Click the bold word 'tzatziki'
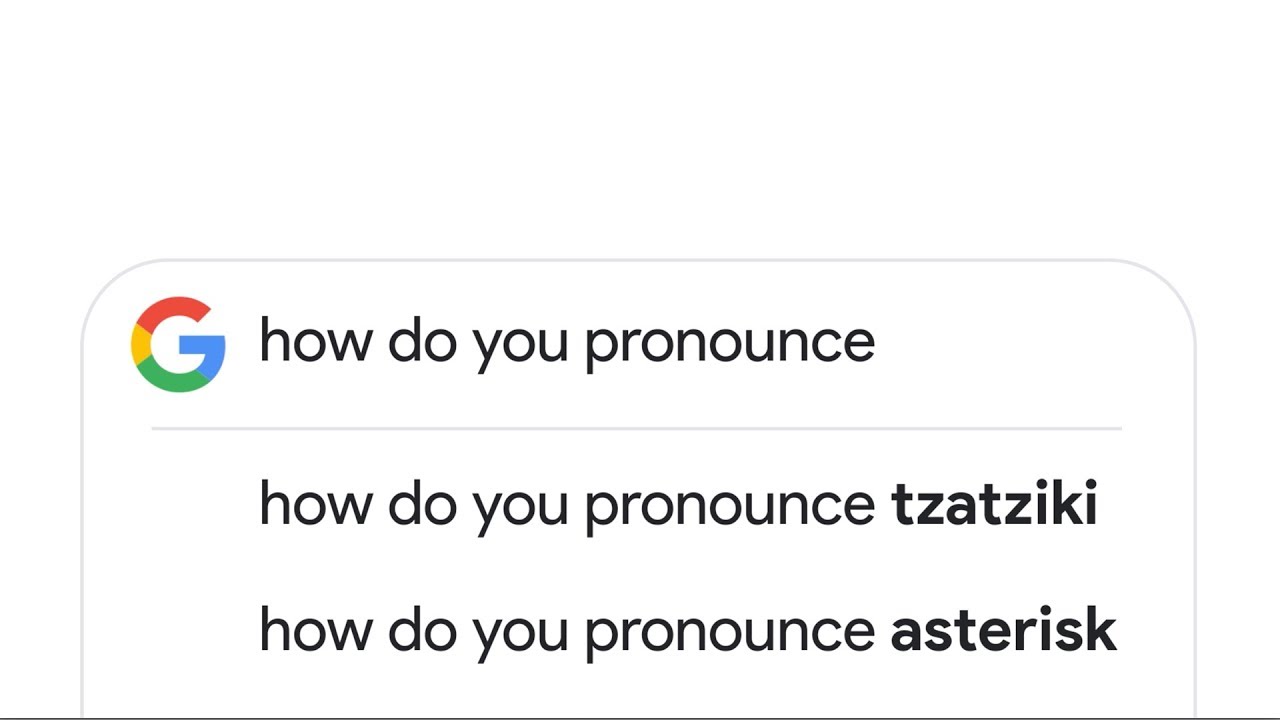The height and width of the screenshot is (720, 1280). point(994,504)
